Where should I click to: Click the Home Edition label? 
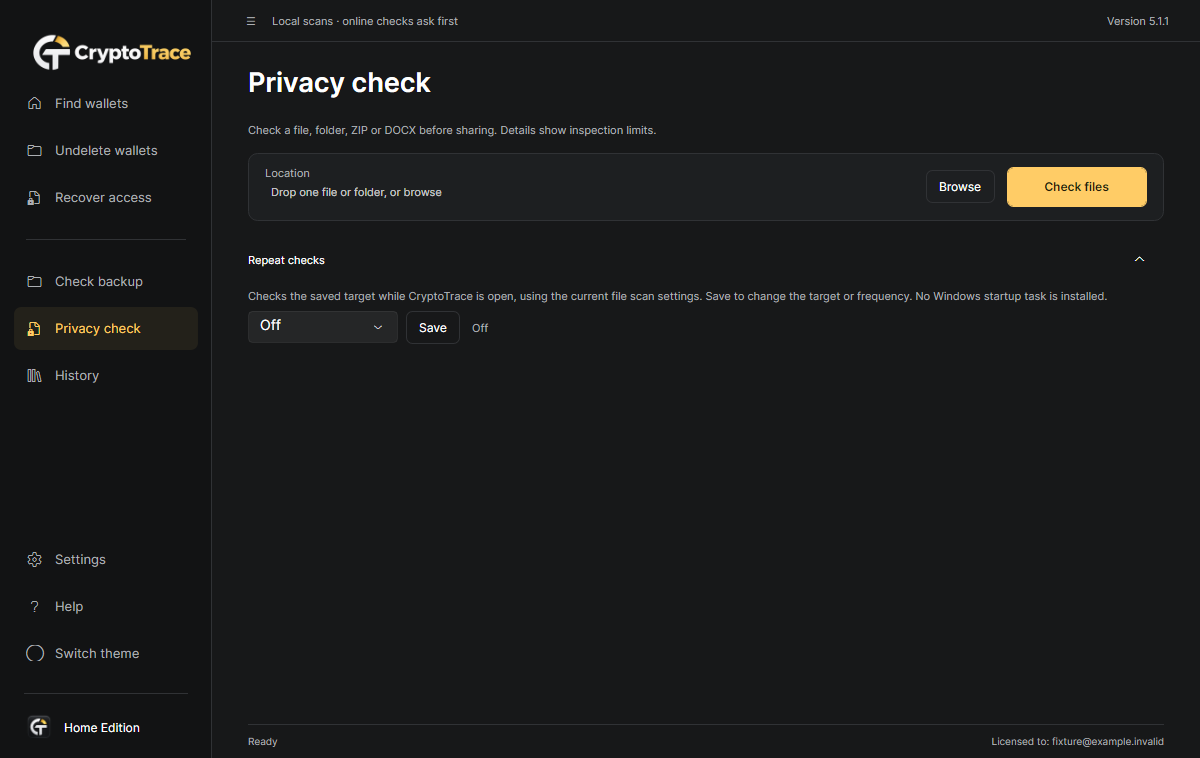(x=102, y=728)
